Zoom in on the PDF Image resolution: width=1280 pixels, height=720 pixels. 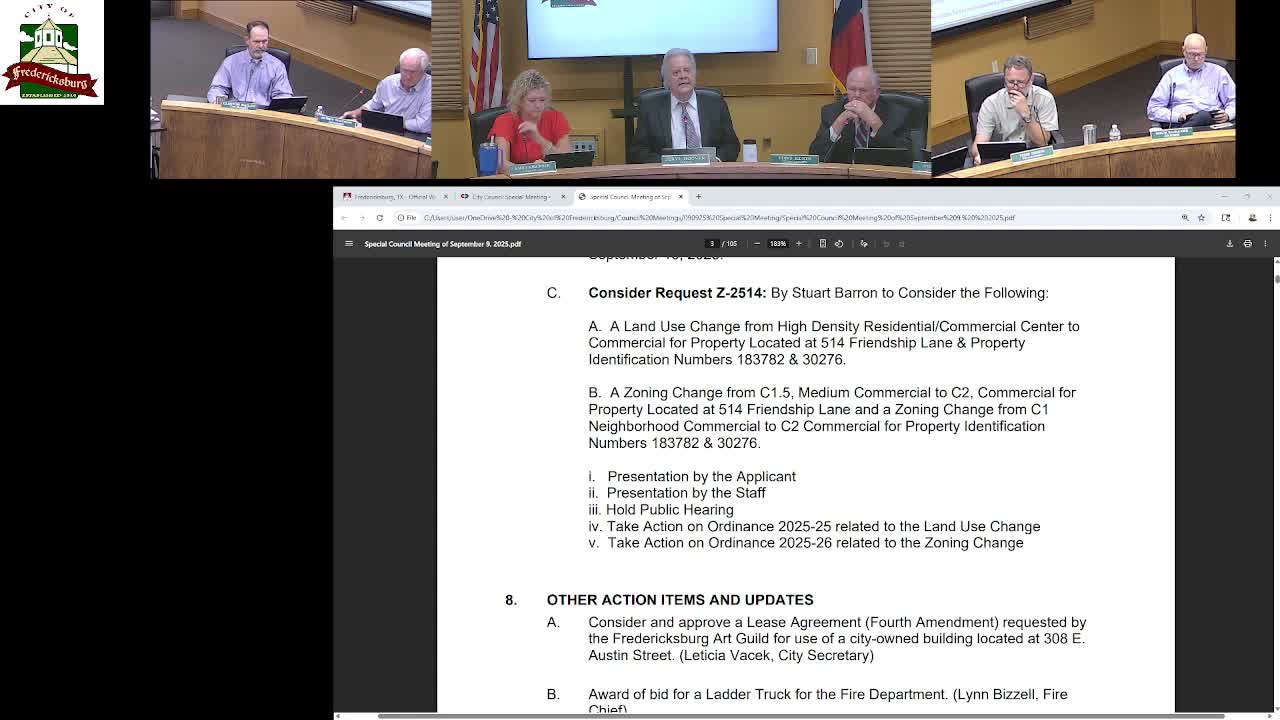coord(798,243)
